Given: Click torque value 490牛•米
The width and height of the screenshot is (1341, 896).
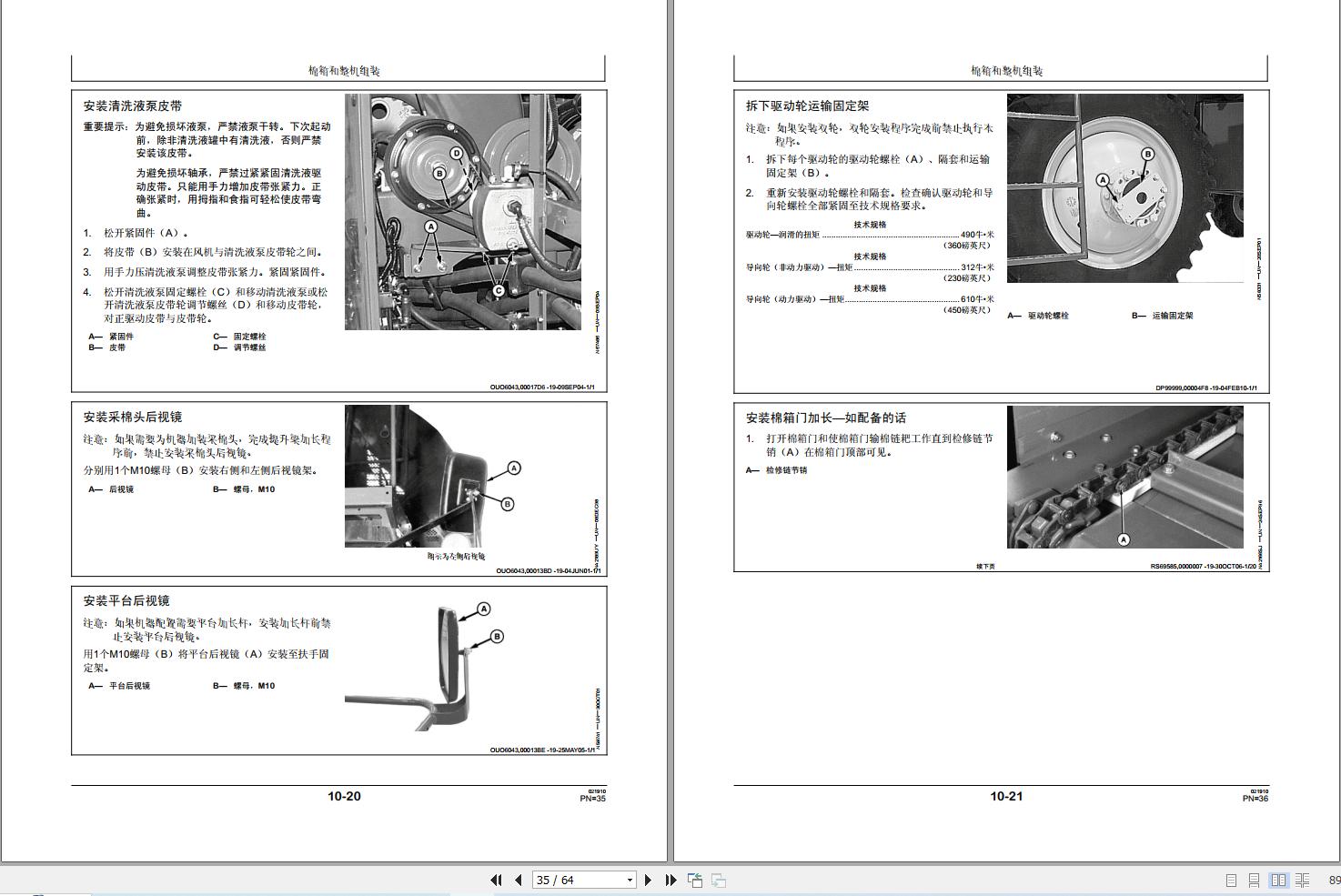Looking at the screenshot, I should tap(977, 235).
